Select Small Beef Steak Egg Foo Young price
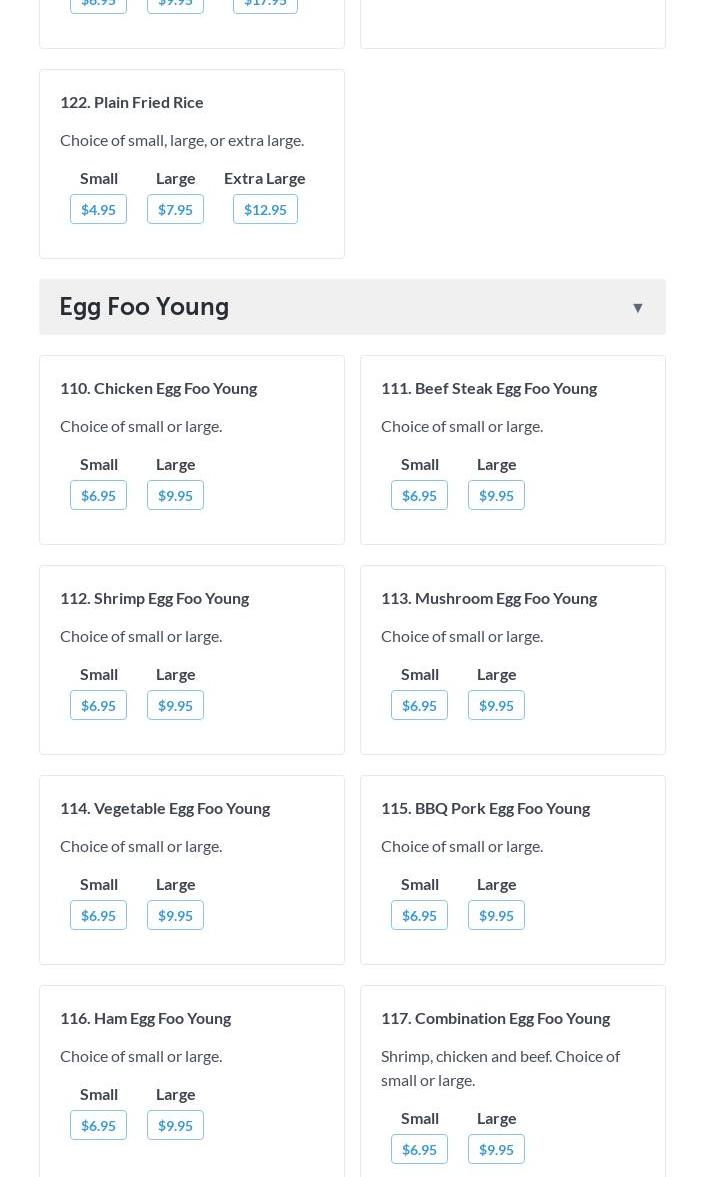Image resolution: width=705 pixels, height=1177 pixels. pos(419,495)
